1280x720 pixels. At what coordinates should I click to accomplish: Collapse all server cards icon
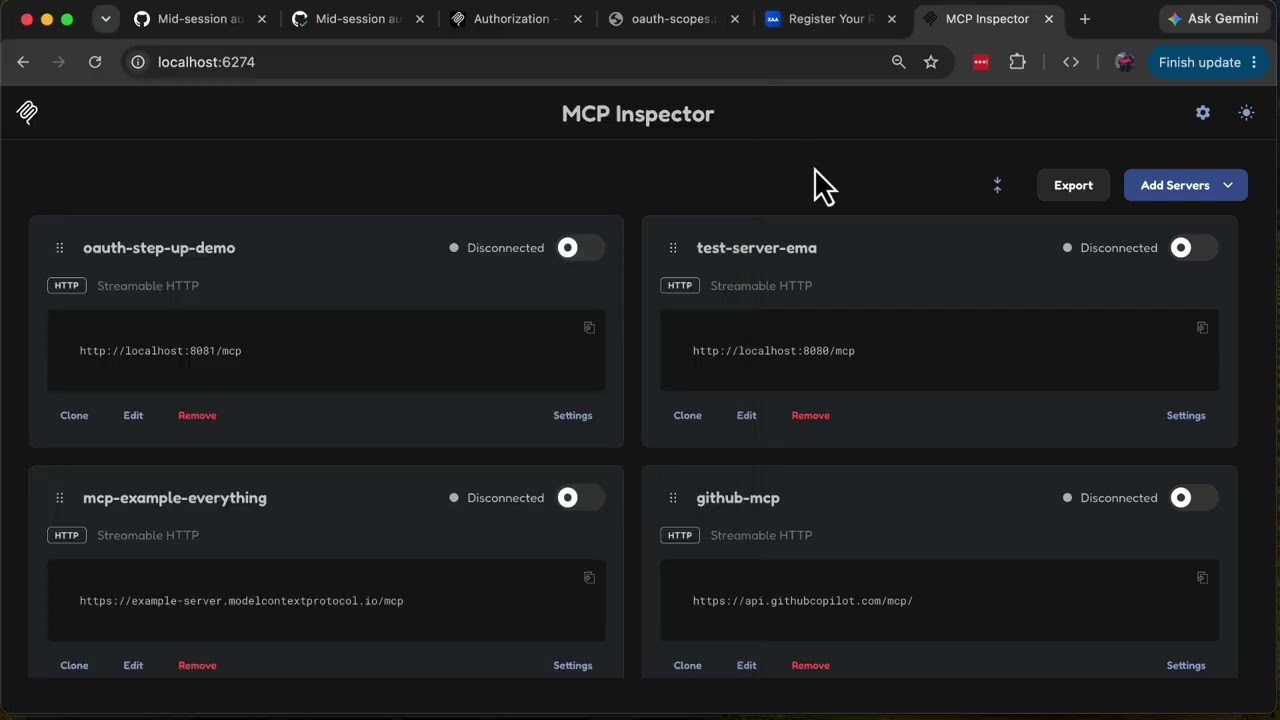click(x=997, y=185)
